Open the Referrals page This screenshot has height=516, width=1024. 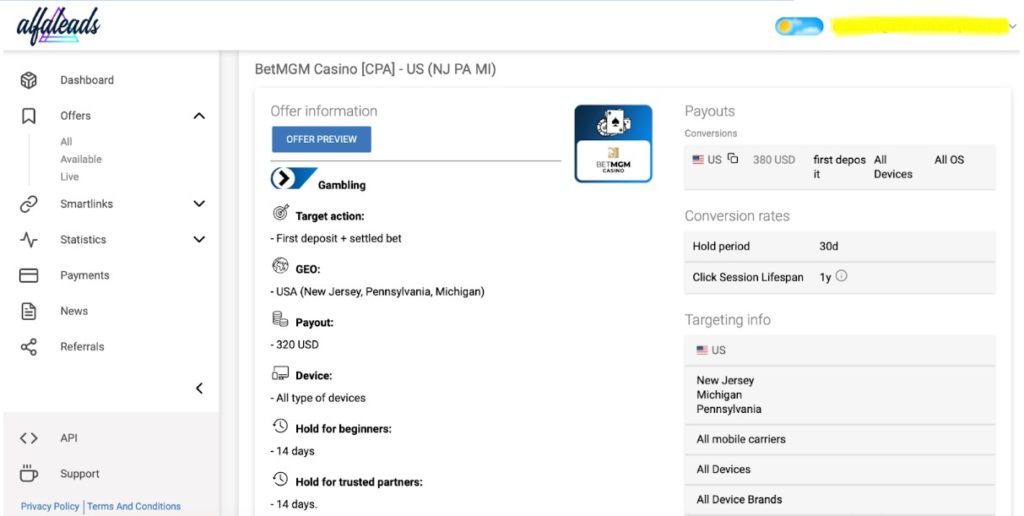pyautogui.click(x=82, y=347)
